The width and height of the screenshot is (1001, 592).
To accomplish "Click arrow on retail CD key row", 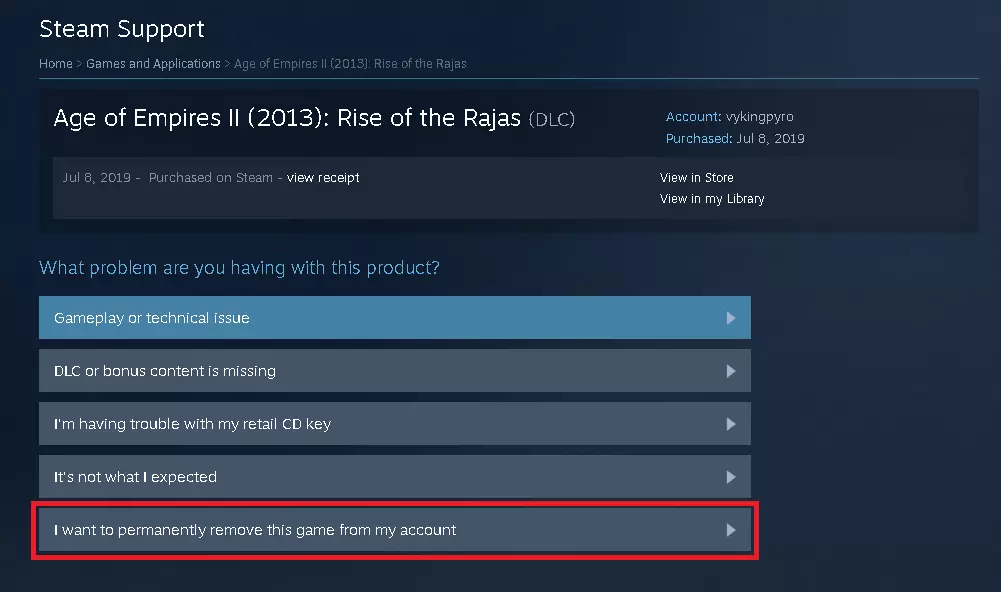I will coord(731,424).
